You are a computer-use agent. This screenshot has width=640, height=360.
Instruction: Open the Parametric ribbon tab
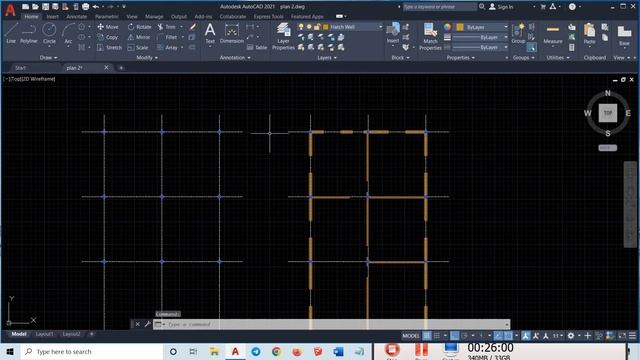(x=107, y=17)
